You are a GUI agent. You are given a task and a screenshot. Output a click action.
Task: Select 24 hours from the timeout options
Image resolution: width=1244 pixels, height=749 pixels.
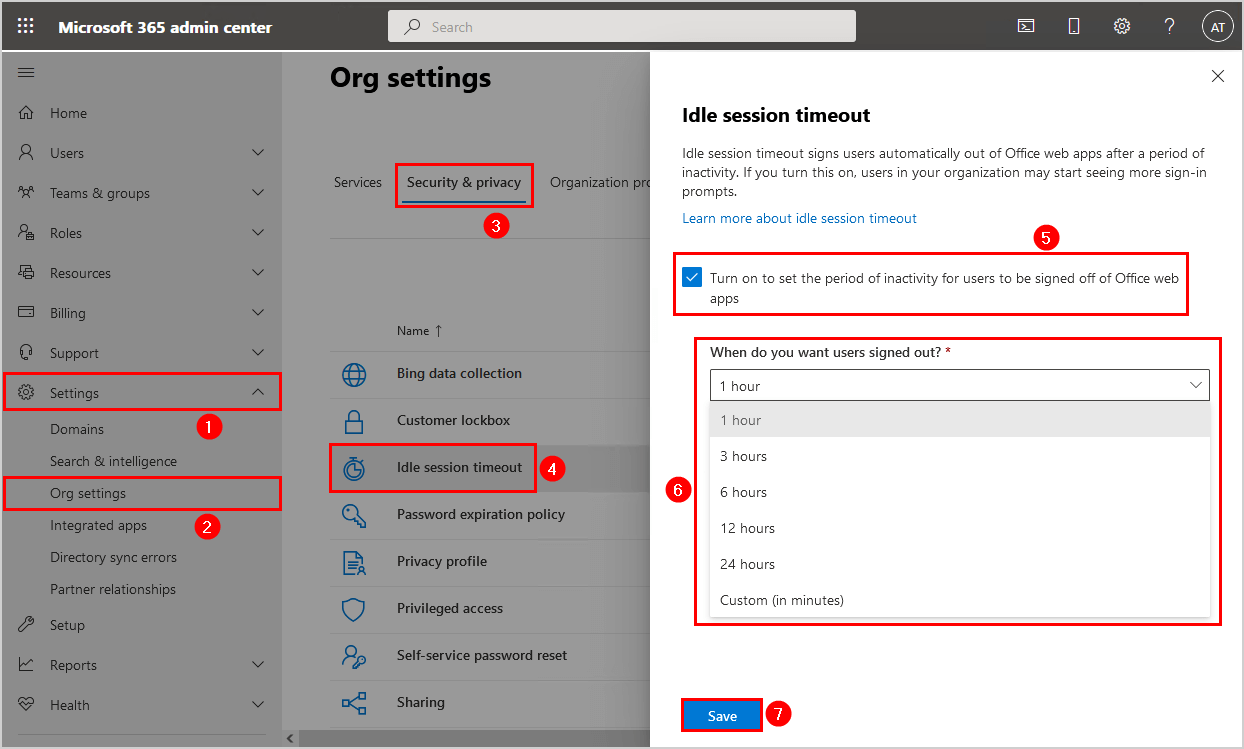[x=747, y=563]
